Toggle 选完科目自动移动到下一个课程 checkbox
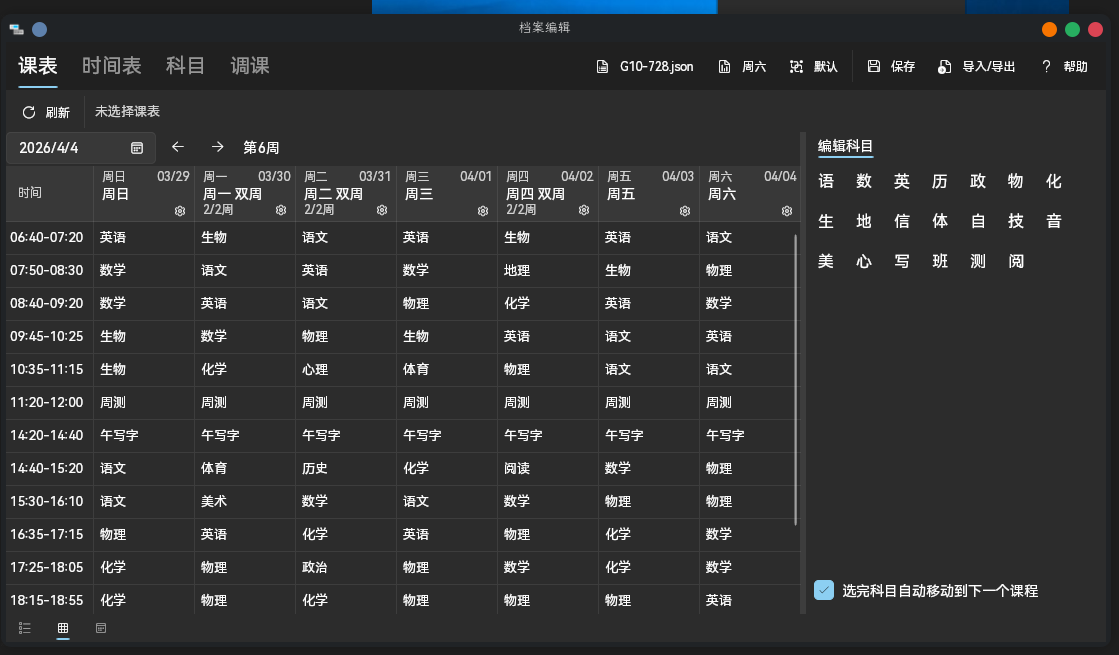The width and height of the screenshot is (1119, 655). [x=824, y=590]
